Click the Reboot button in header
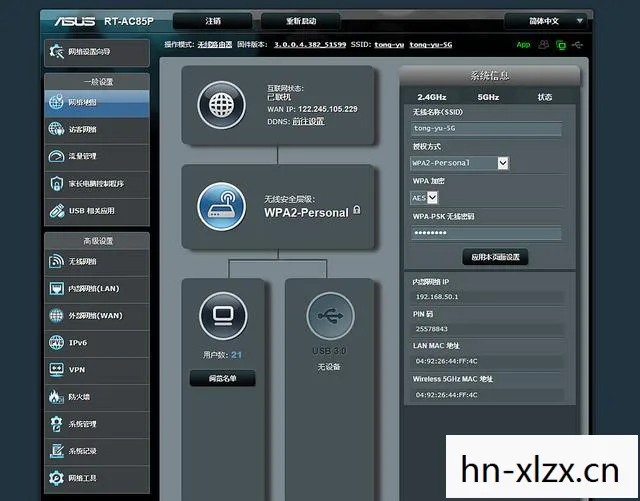This screenshot has height=501, width=640. tap(301, 21)
